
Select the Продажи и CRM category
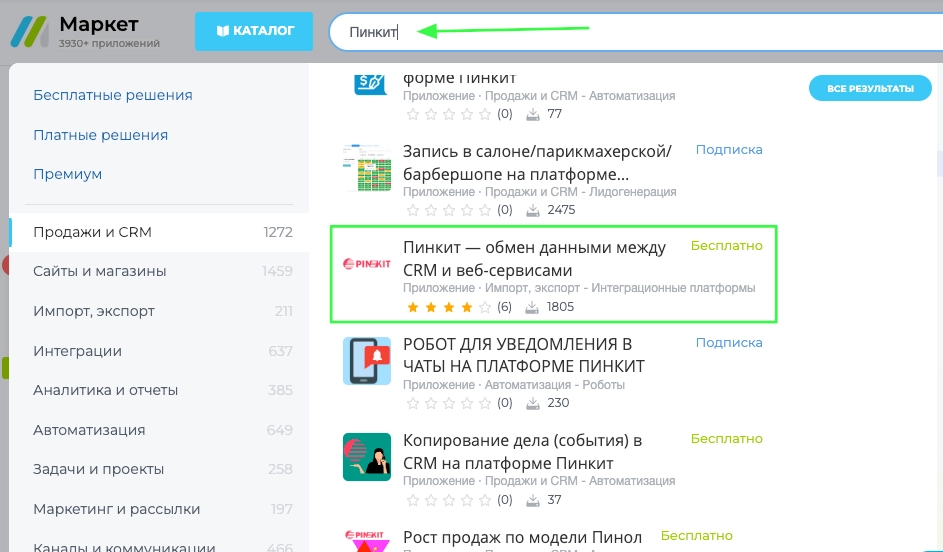click(92, 232)
